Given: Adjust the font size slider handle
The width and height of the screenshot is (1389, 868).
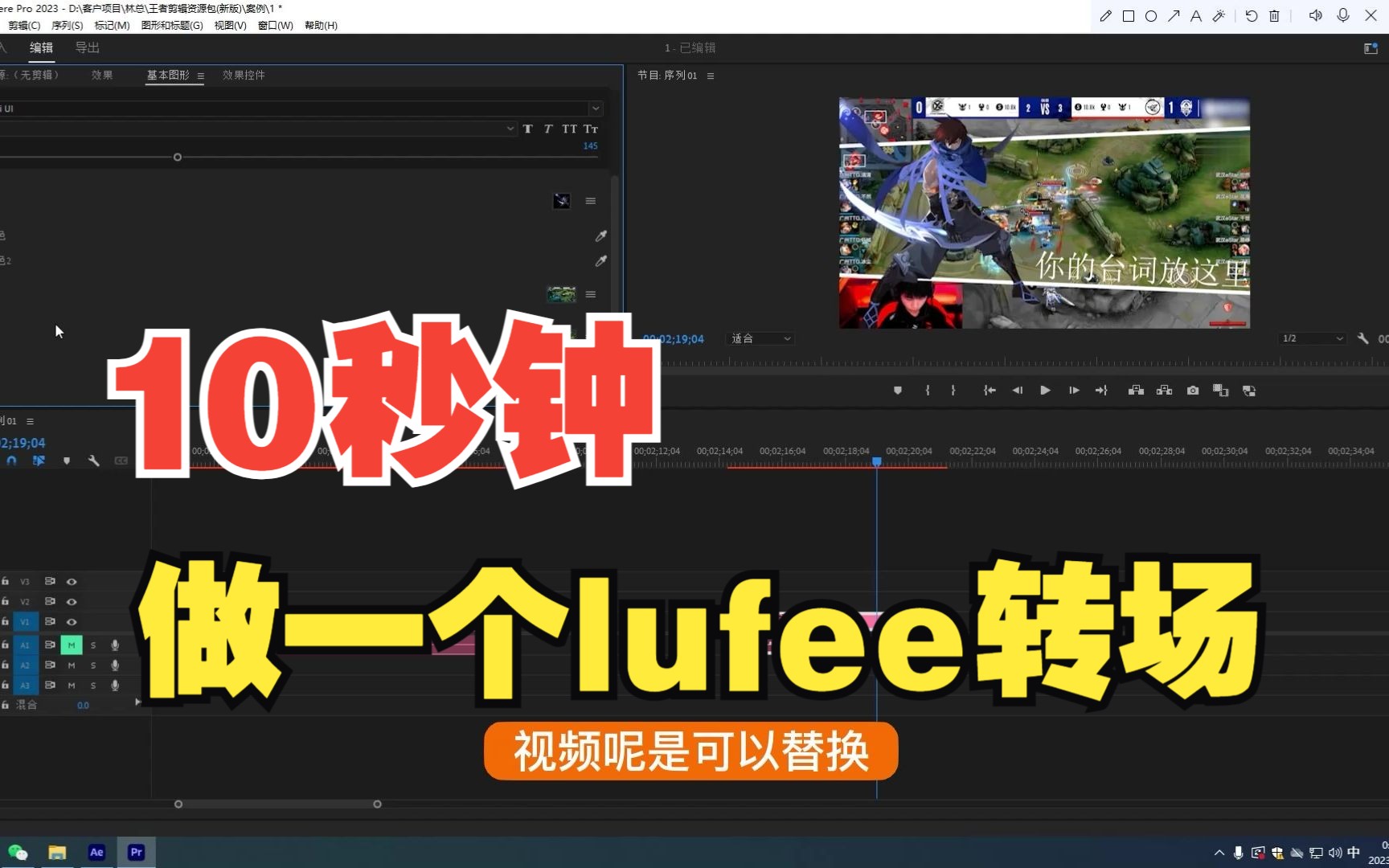Looking at the screenshot, I should pyautogui.click(x=178, y=158).
